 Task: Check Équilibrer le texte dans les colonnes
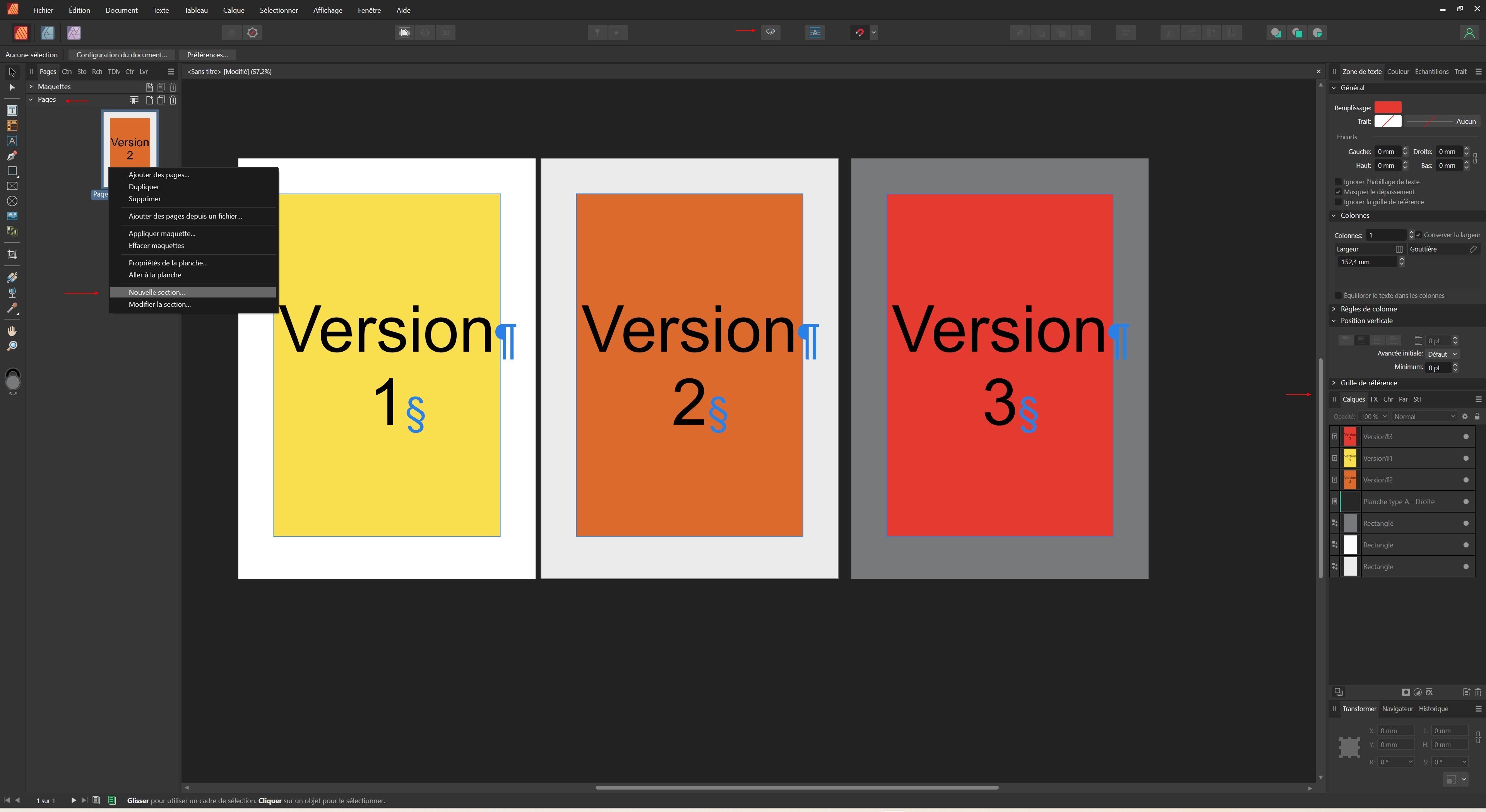coord(1338,295)
